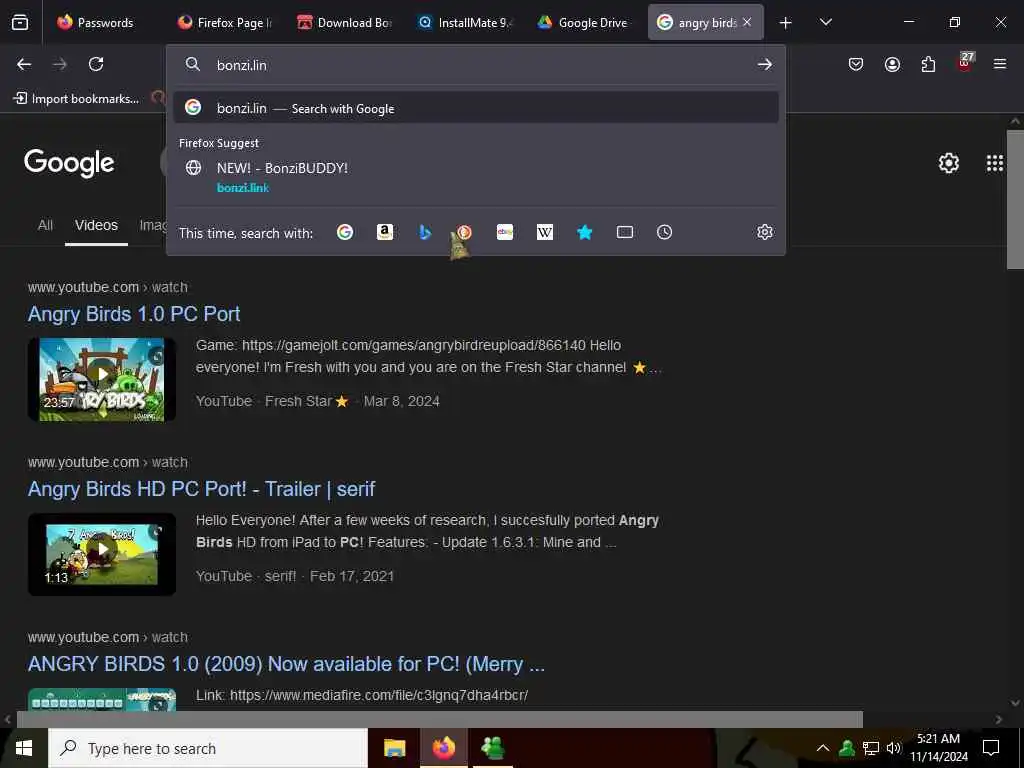Show hidden system tray icons
This screenshot has width=1024, height=768.
[x=823, y=748]
